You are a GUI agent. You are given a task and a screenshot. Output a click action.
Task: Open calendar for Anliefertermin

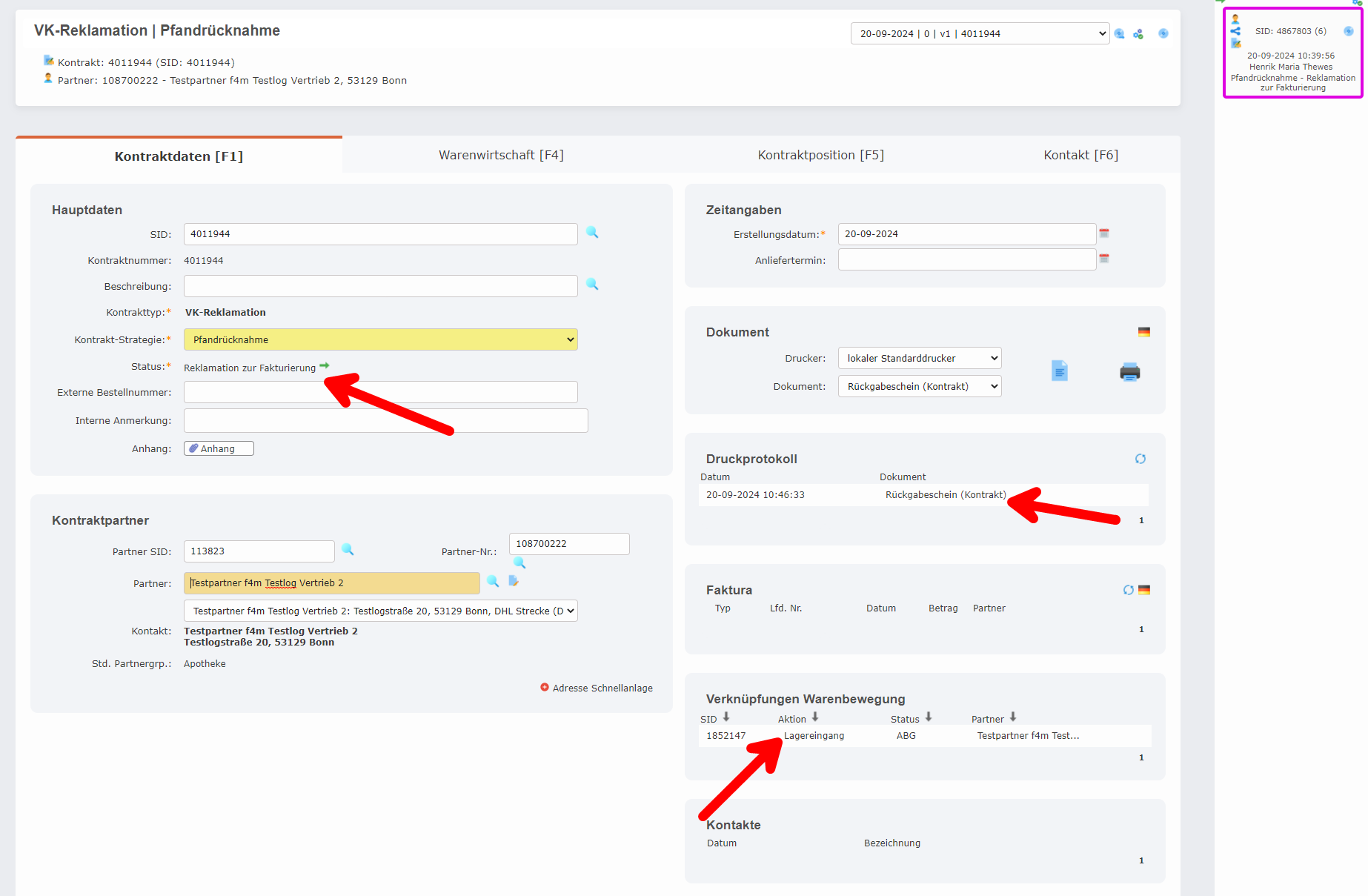1104,259
